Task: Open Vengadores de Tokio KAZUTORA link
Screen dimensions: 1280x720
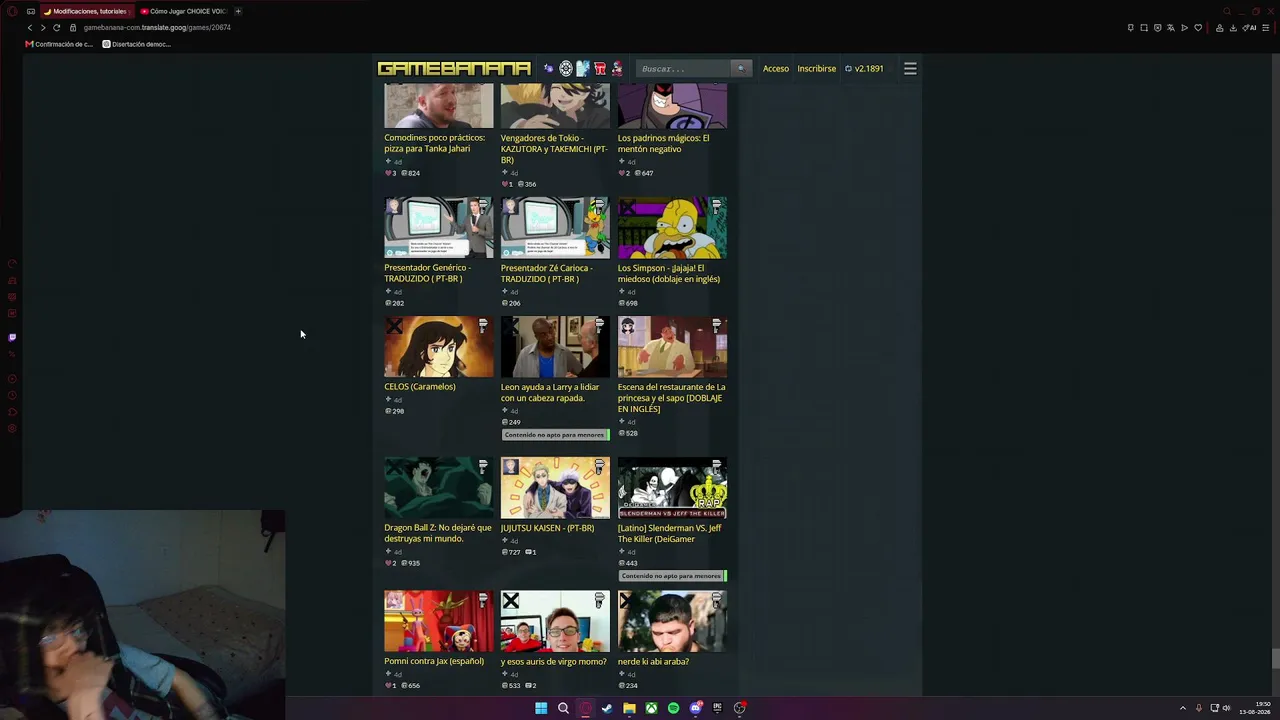Action: 554,149
